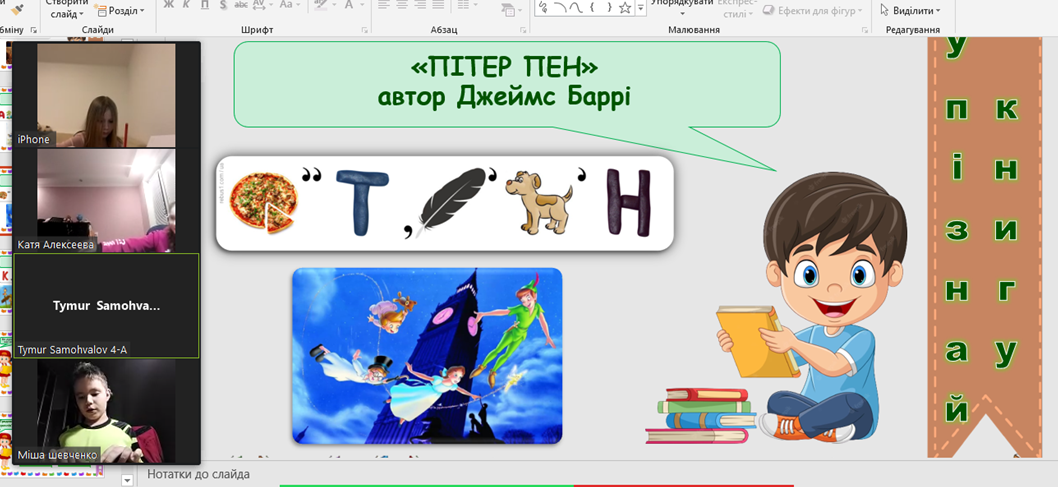Toggle italic К formatting

pyautogui.click(x=187, y=5)
